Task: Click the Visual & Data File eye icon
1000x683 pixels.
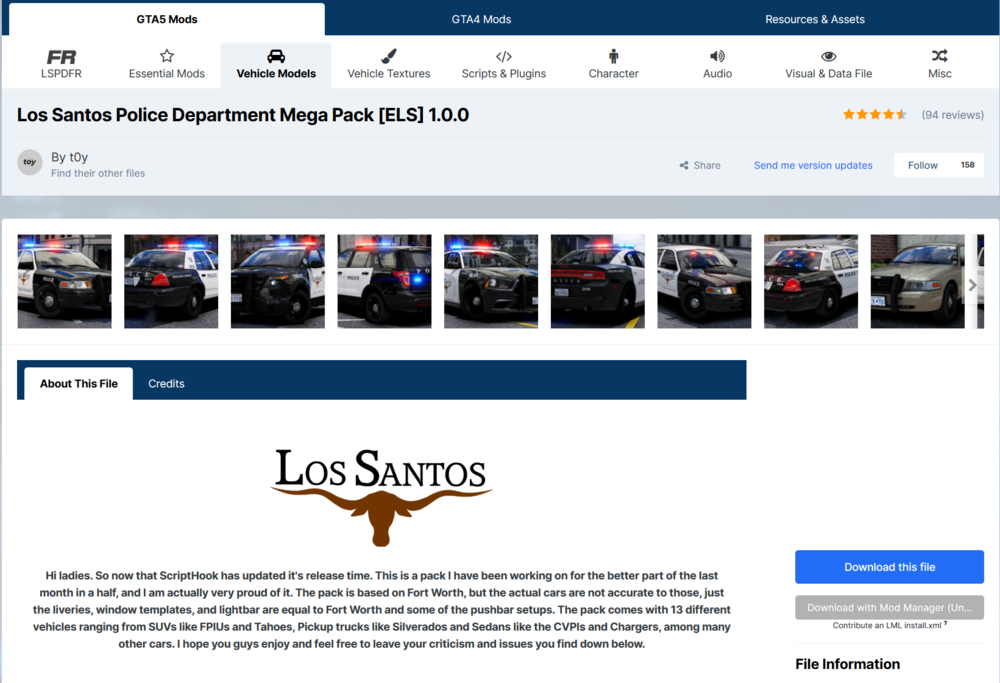Action: (x=828, y=56)
